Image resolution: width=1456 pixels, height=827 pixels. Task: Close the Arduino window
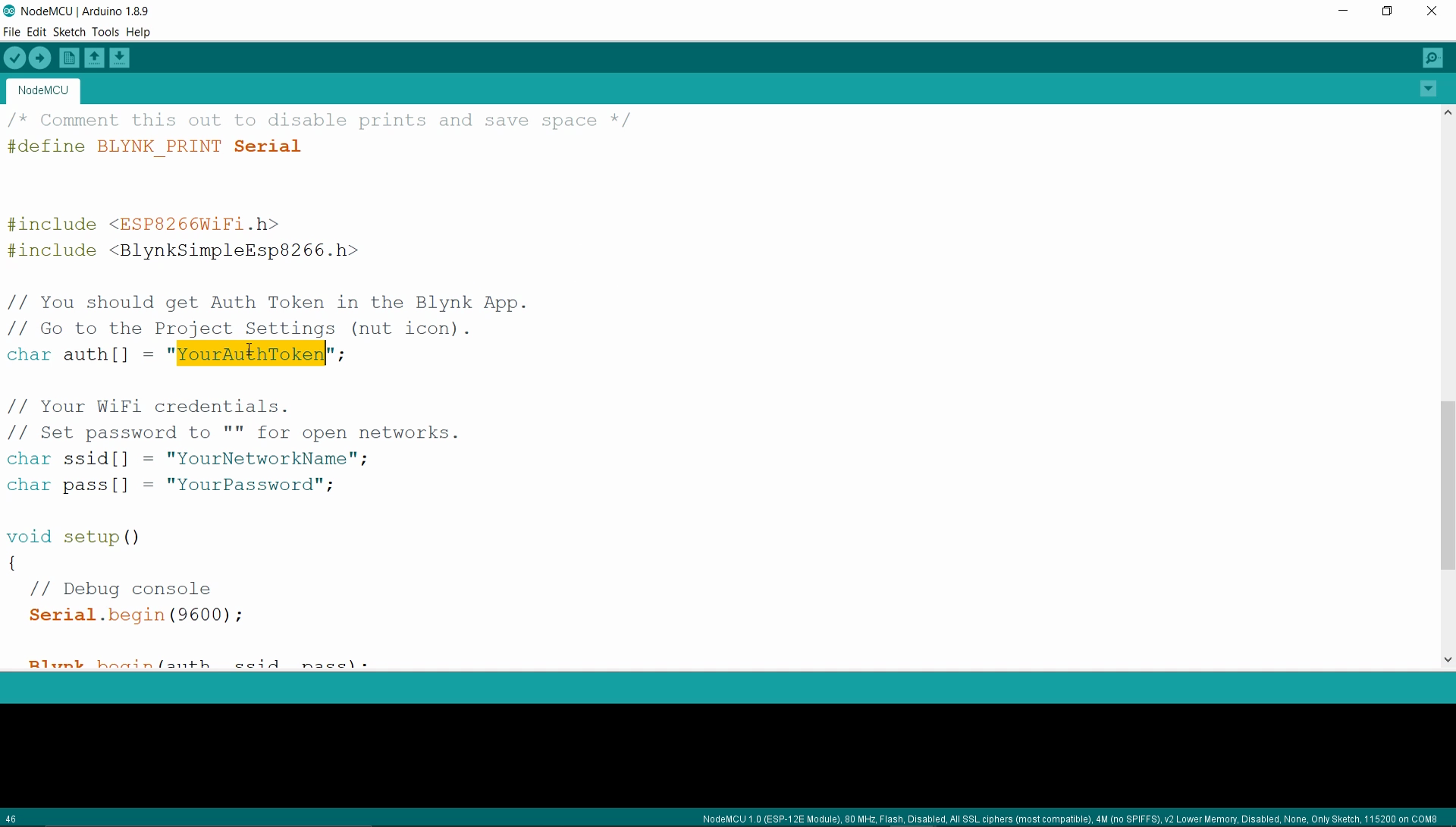pos(1432,11)
